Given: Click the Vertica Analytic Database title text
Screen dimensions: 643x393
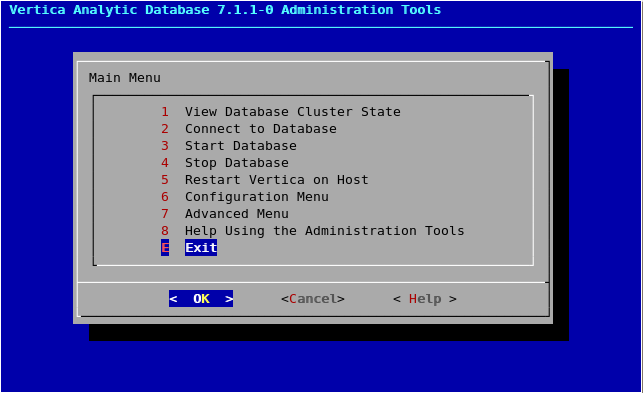Looking at the screenshot, I should pos(225,10).
